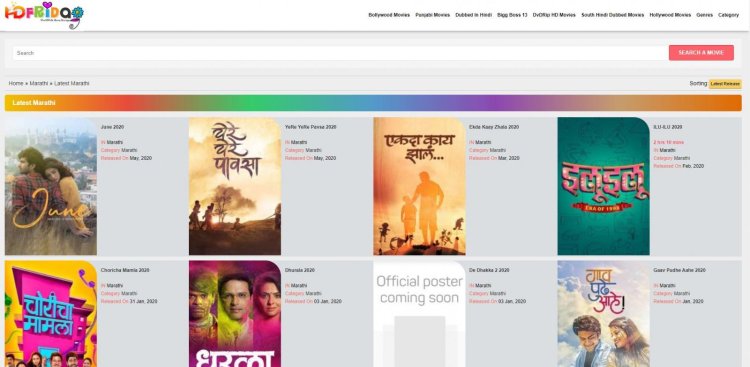Viewport: 750px width, 367px height.
Task: Click De Dhakka 2 2020 title
Action: (x=489, y=270)
